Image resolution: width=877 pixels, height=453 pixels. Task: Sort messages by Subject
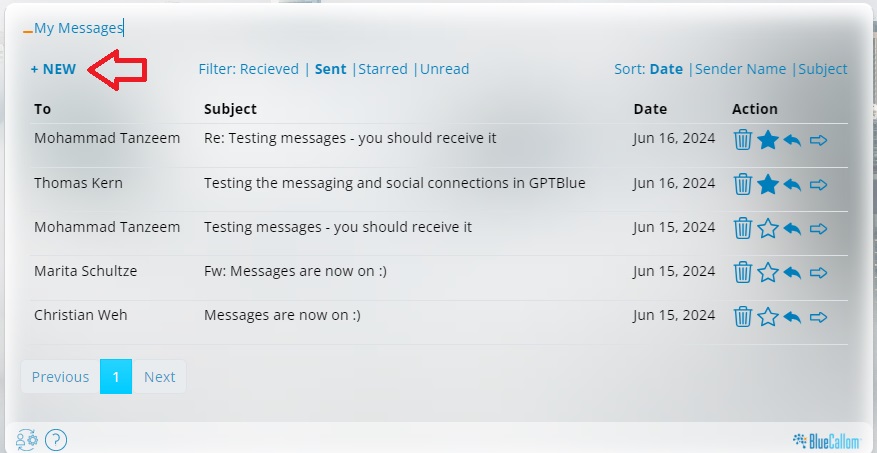click(823, 69)
